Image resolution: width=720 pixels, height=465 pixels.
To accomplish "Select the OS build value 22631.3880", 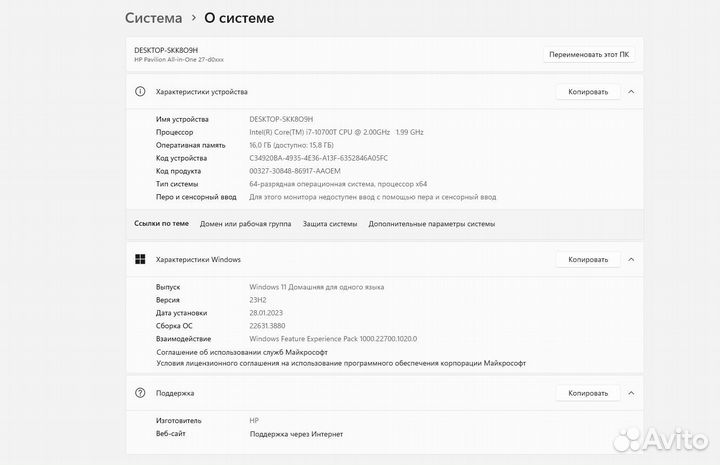I will point(267,326).
